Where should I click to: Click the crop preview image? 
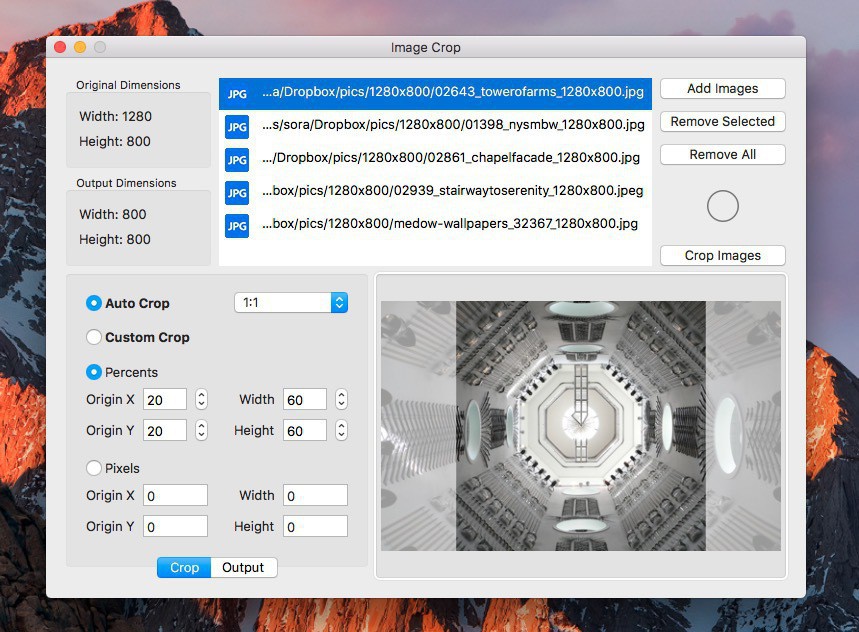580,425
